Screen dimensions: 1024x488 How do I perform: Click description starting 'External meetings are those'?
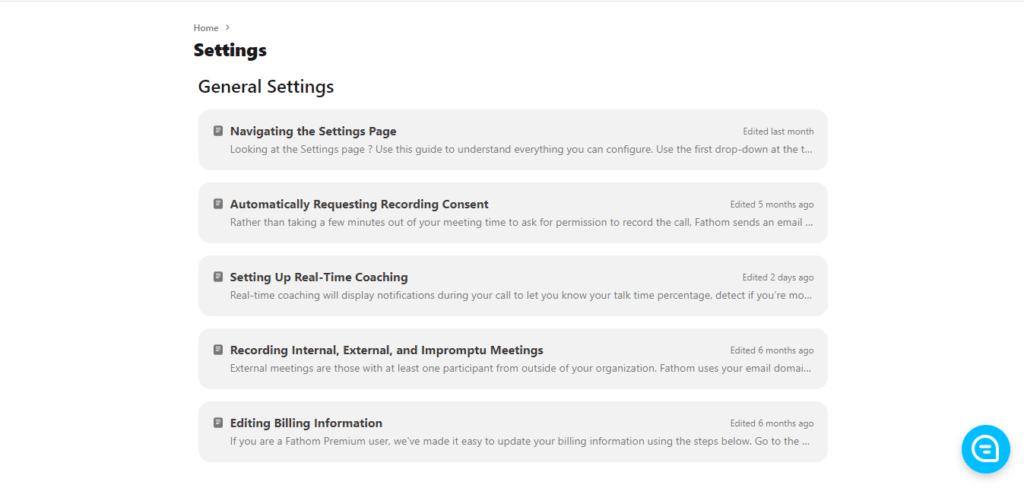point(521,368)
